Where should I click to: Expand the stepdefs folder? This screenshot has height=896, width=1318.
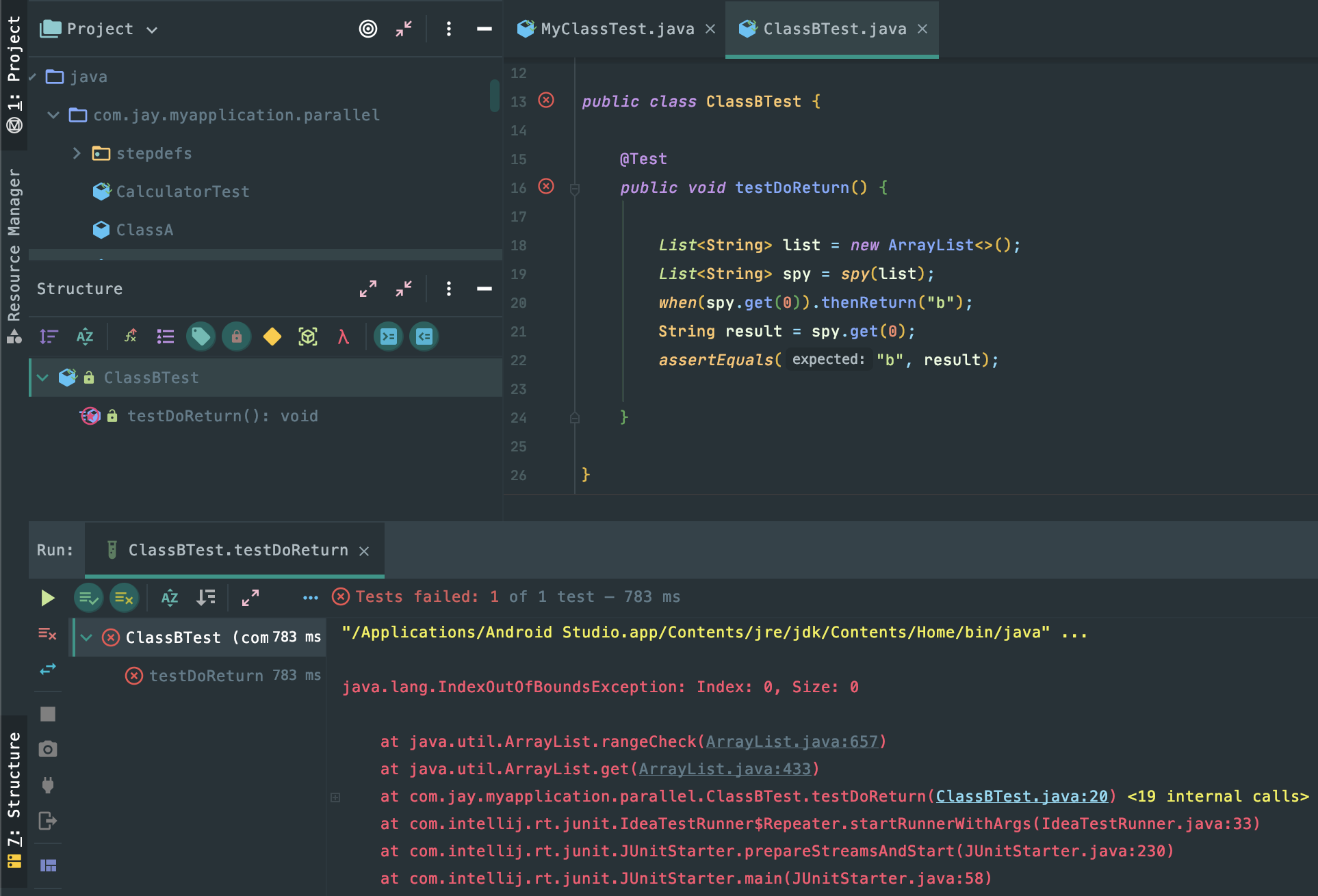77,153
